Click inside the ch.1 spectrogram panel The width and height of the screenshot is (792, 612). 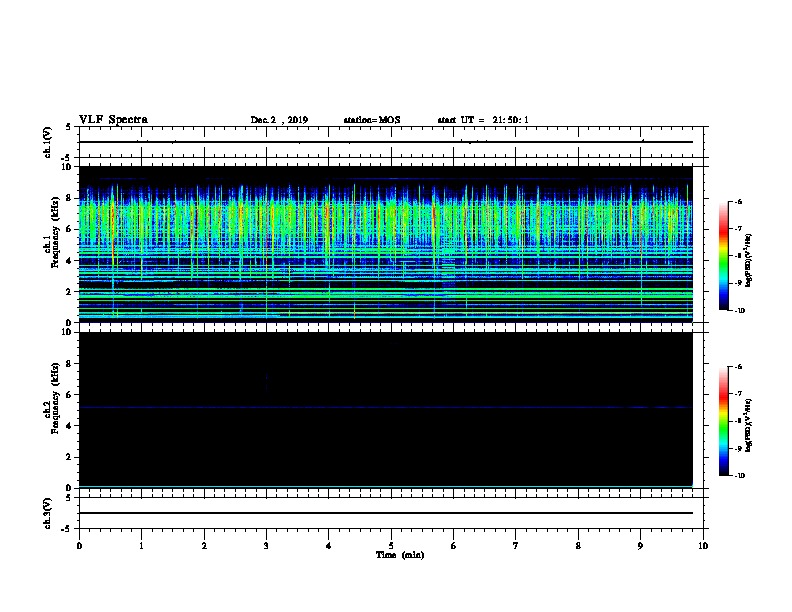pos(386,244)
